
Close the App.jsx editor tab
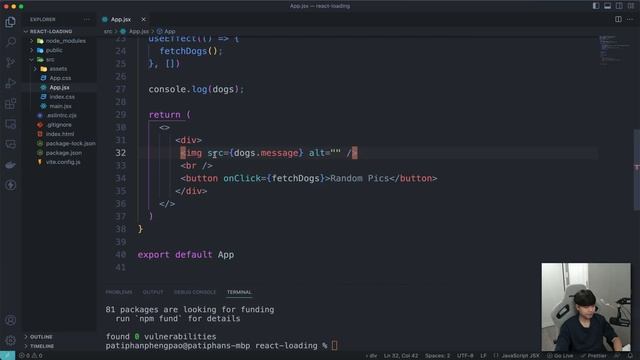coord(143,19)
